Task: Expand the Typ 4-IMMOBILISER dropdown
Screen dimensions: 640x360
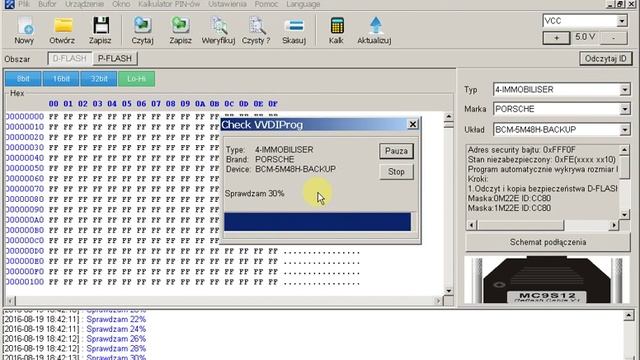Action: pyautogui.click(x=625, y=89)
